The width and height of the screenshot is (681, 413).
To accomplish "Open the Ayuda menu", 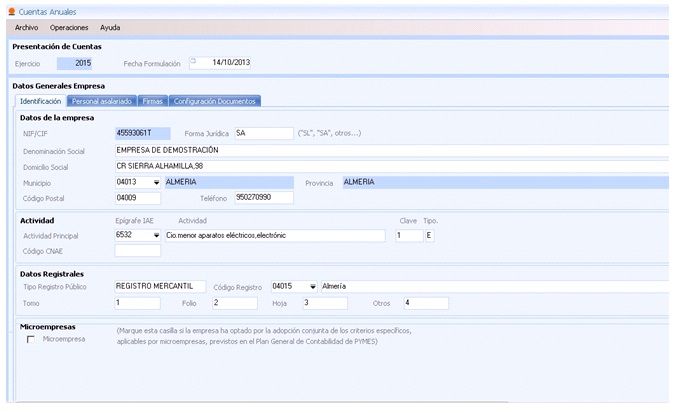I will point(110,27).
